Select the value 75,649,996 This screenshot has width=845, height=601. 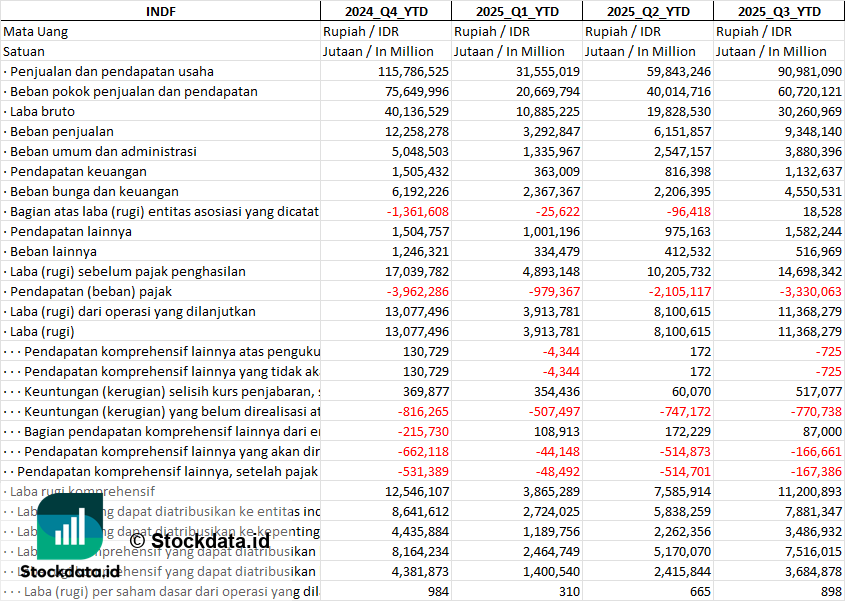[x=417, y=92]
